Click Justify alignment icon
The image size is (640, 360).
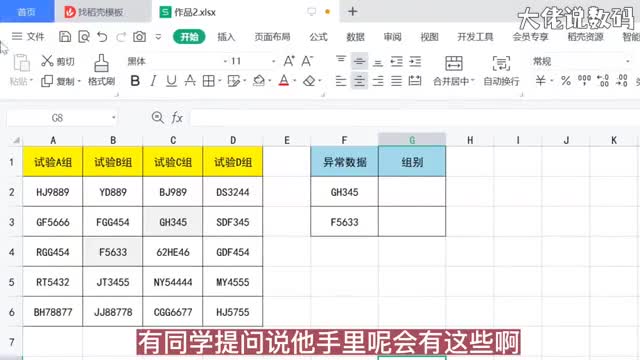(396, 81)
